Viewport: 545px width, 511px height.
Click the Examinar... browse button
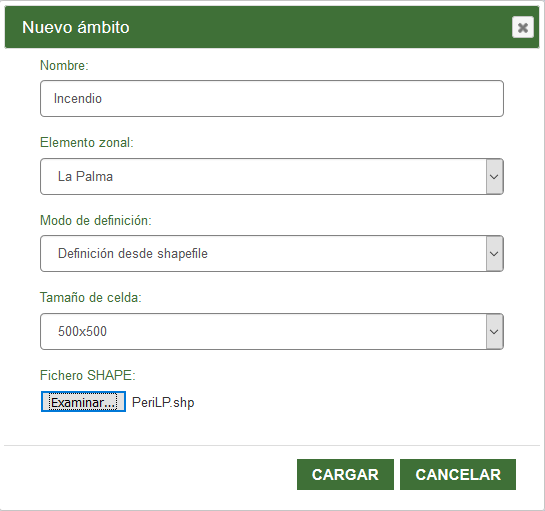click(83, 402)
